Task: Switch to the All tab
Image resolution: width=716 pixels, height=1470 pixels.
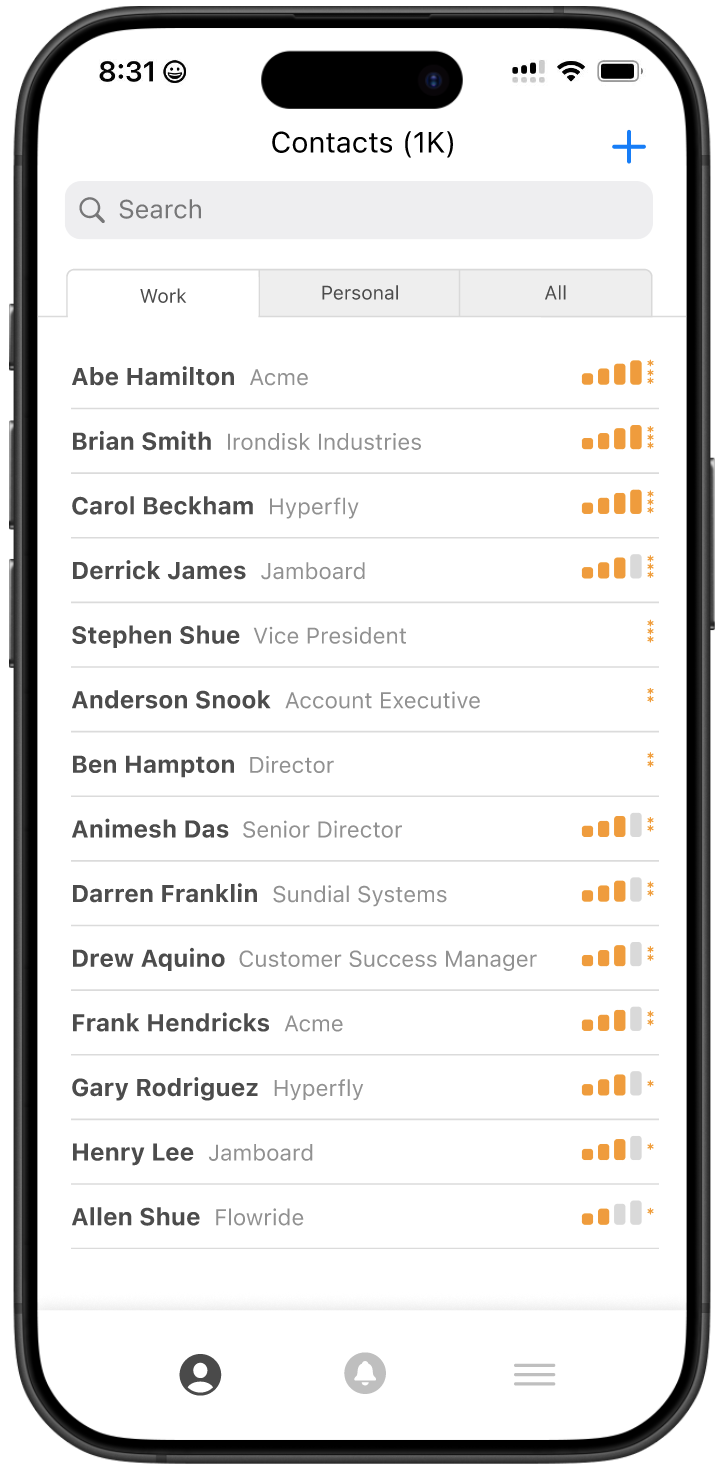Action: click(x=556, y=293)
